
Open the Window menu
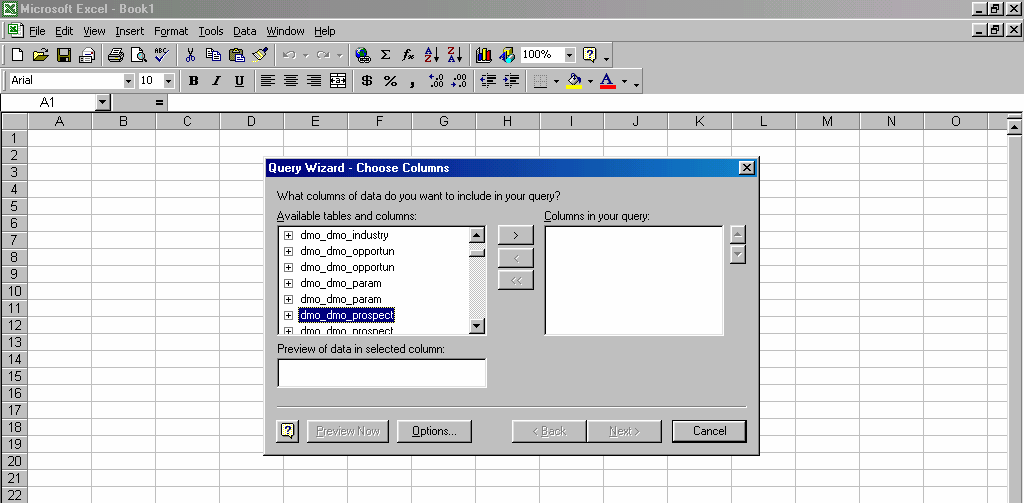coord(285,31)
